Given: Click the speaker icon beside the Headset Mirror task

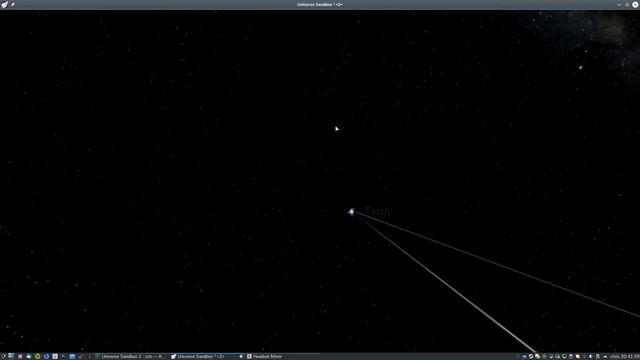Looking at the screenshot, I should (x=241, y=356).
